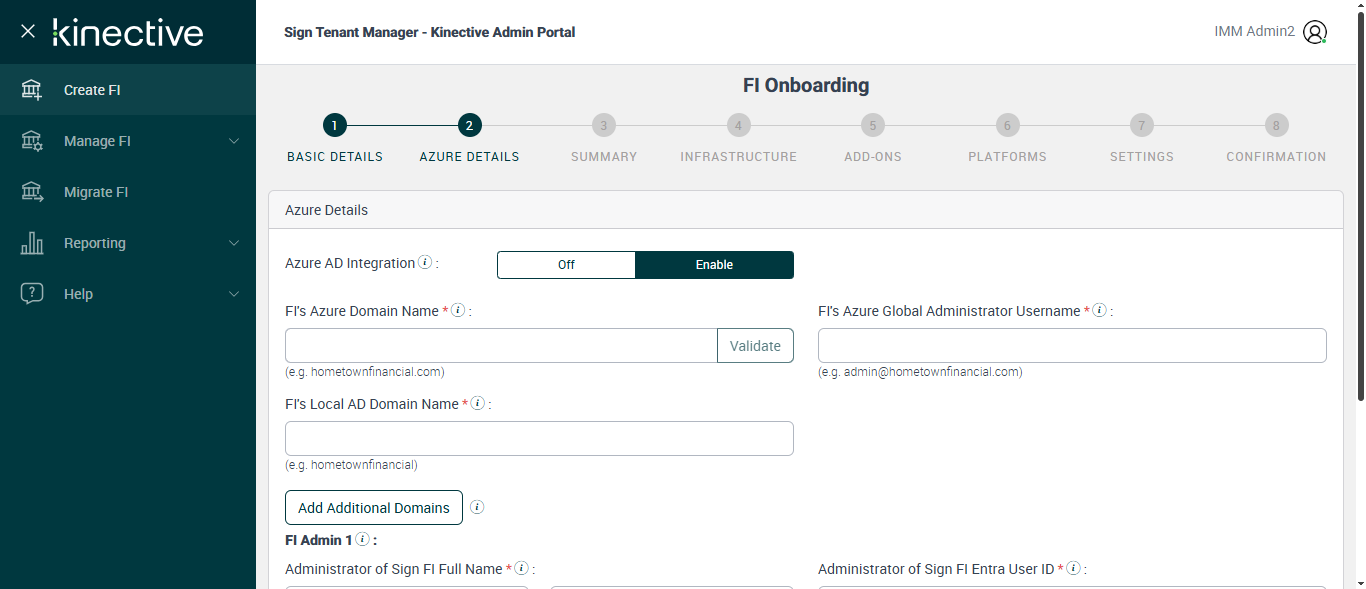Click info icon beside FI's Local AD Domain Name

[477, 404]
